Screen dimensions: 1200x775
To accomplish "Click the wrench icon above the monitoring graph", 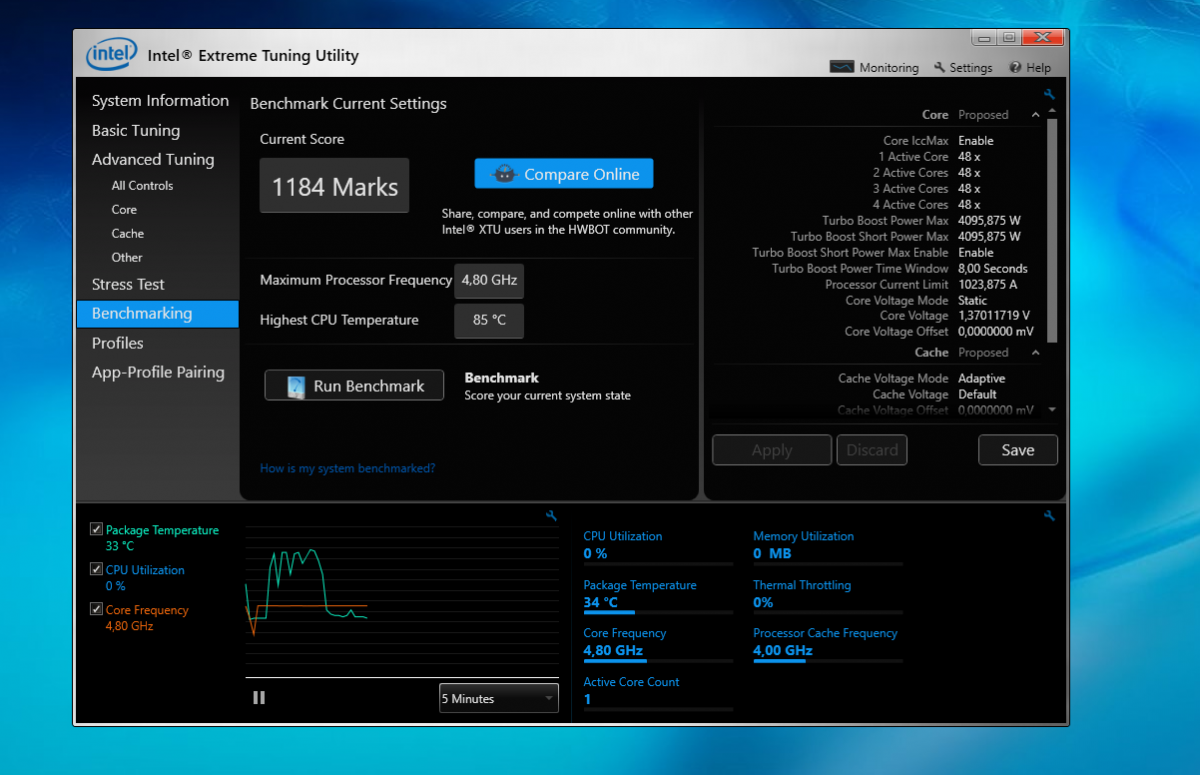I will point(551,516).
